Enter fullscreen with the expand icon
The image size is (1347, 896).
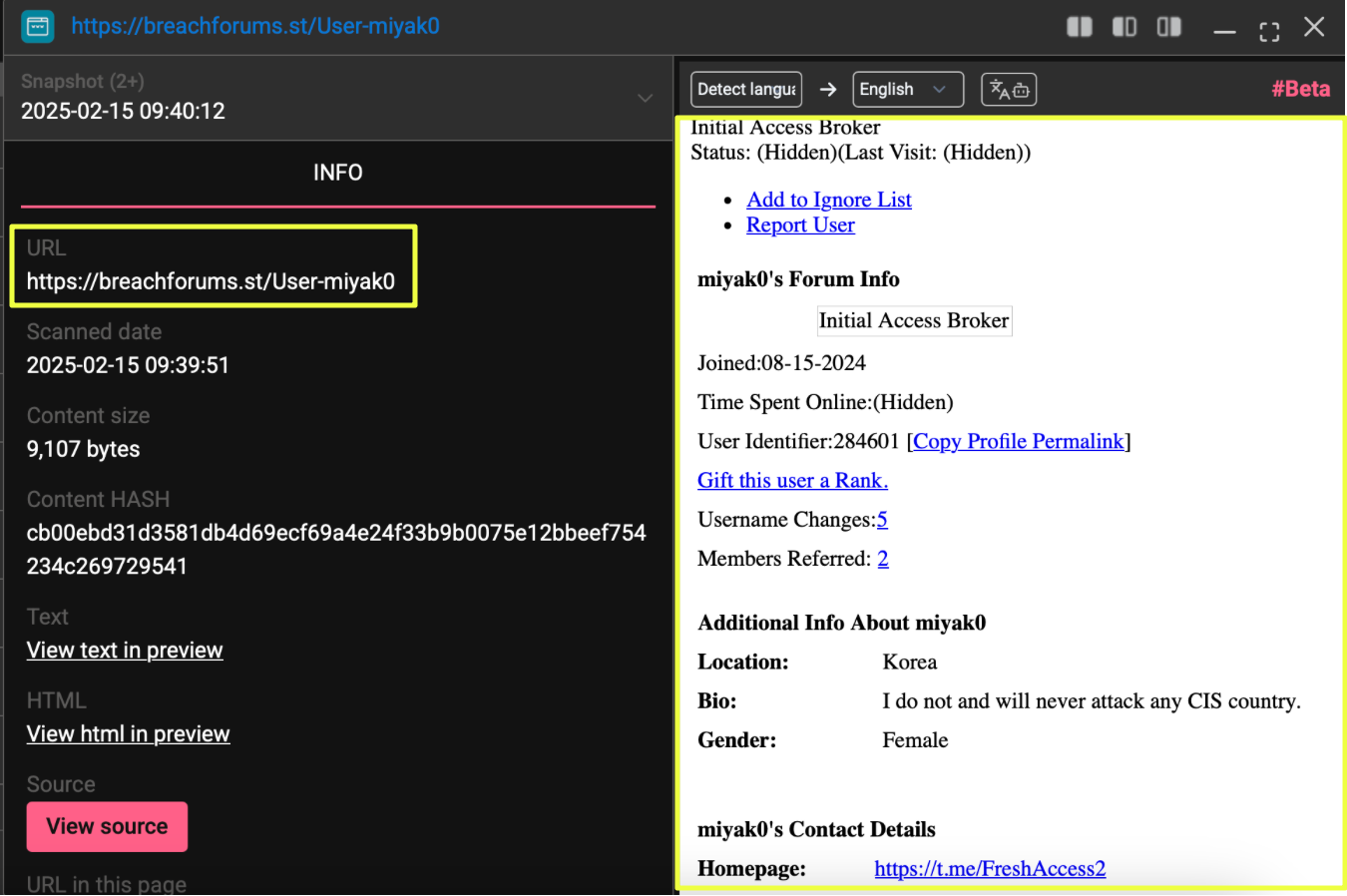(x=1269, y=30)
